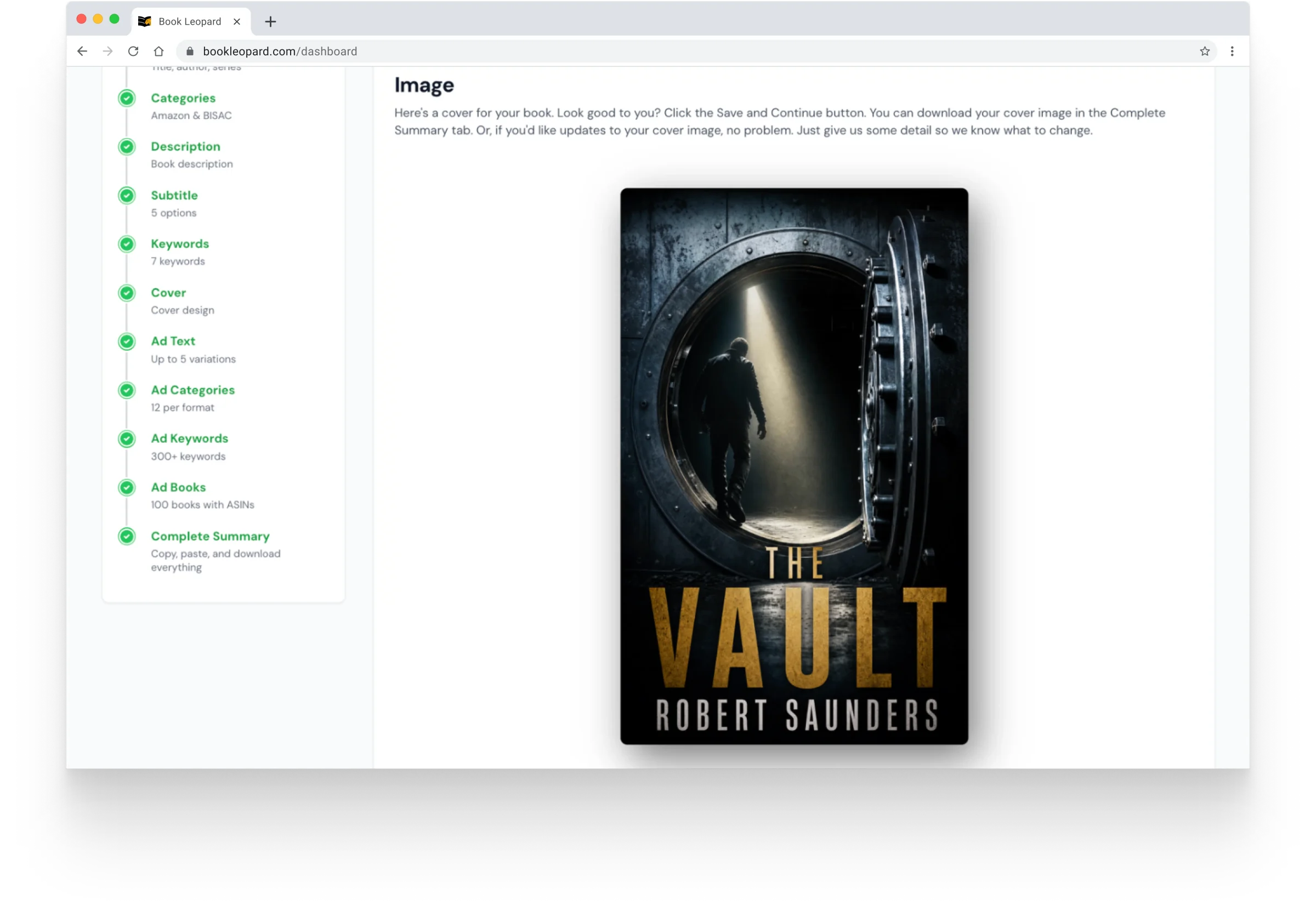Click The Vault book cover image
The image size is (1316, 917).
(795, 466)
